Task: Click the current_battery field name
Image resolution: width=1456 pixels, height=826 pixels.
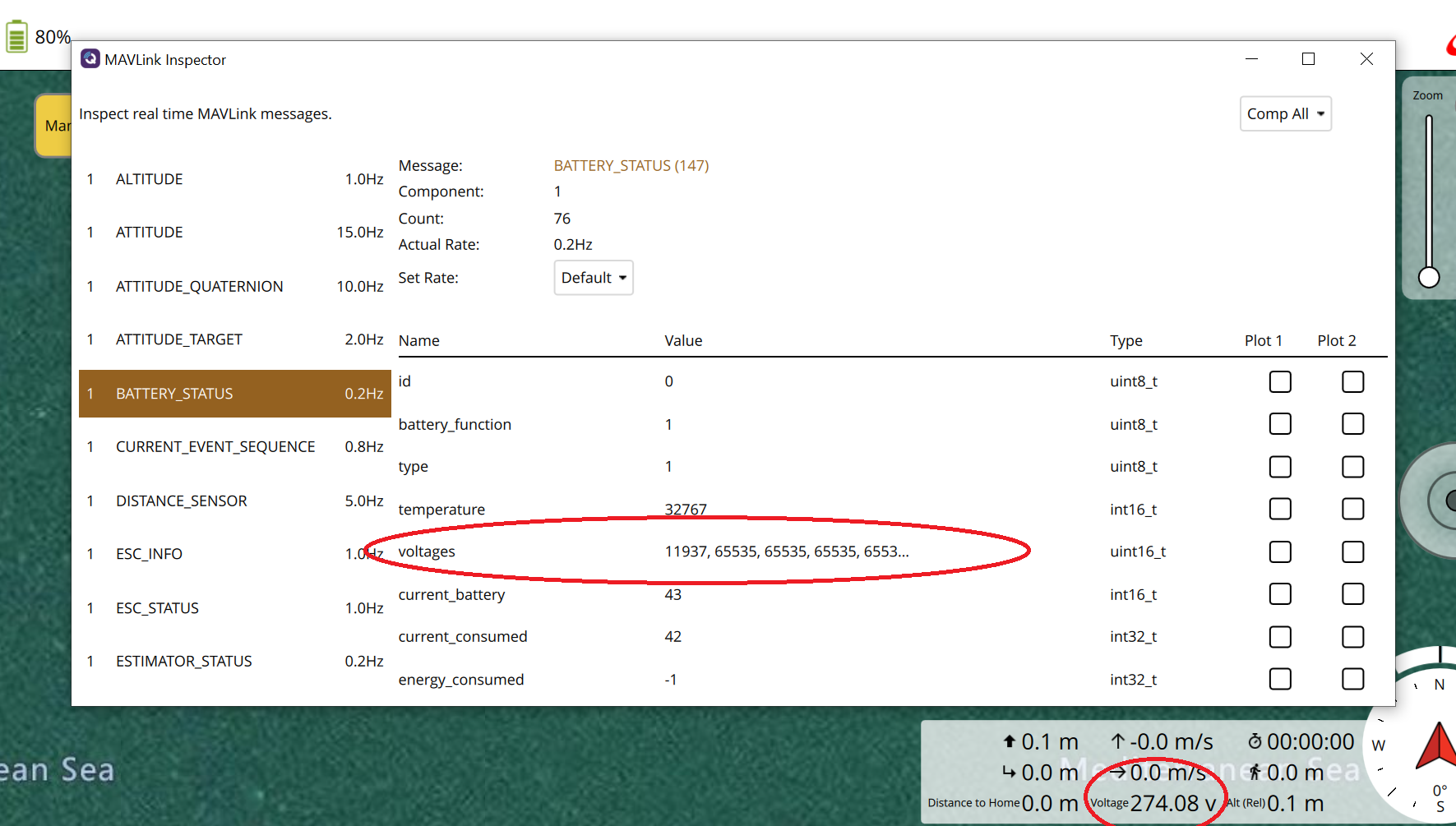Action: [x=451, y=595]
